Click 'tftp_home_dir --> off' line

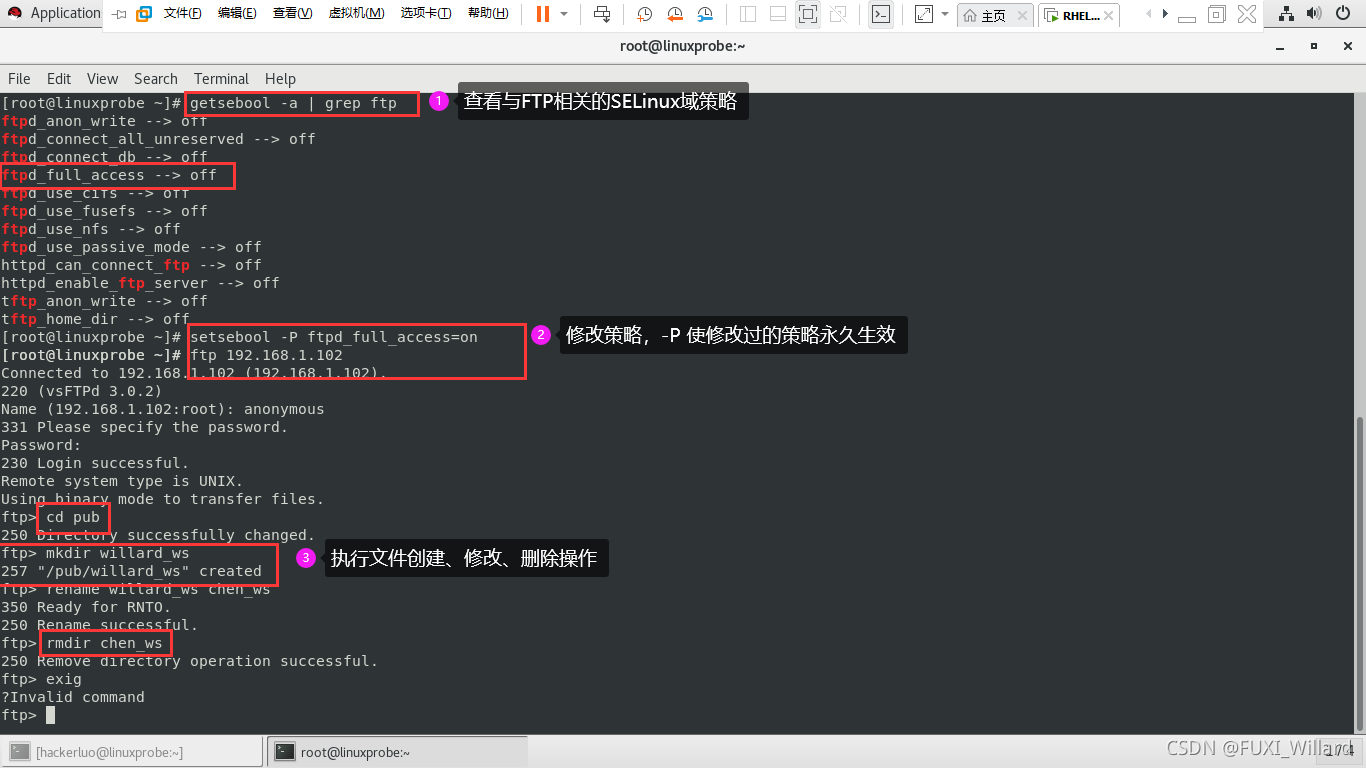(96, 319)
